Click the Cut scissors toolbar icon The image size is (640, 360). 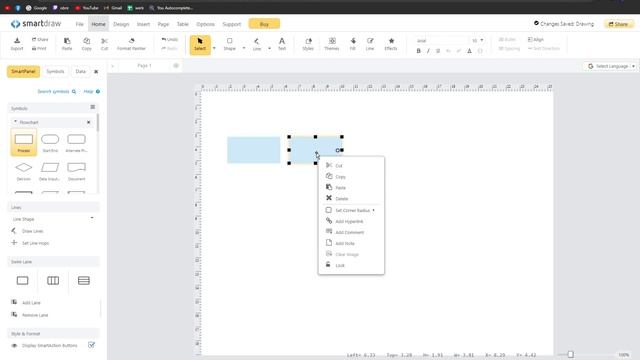point(104,44)
